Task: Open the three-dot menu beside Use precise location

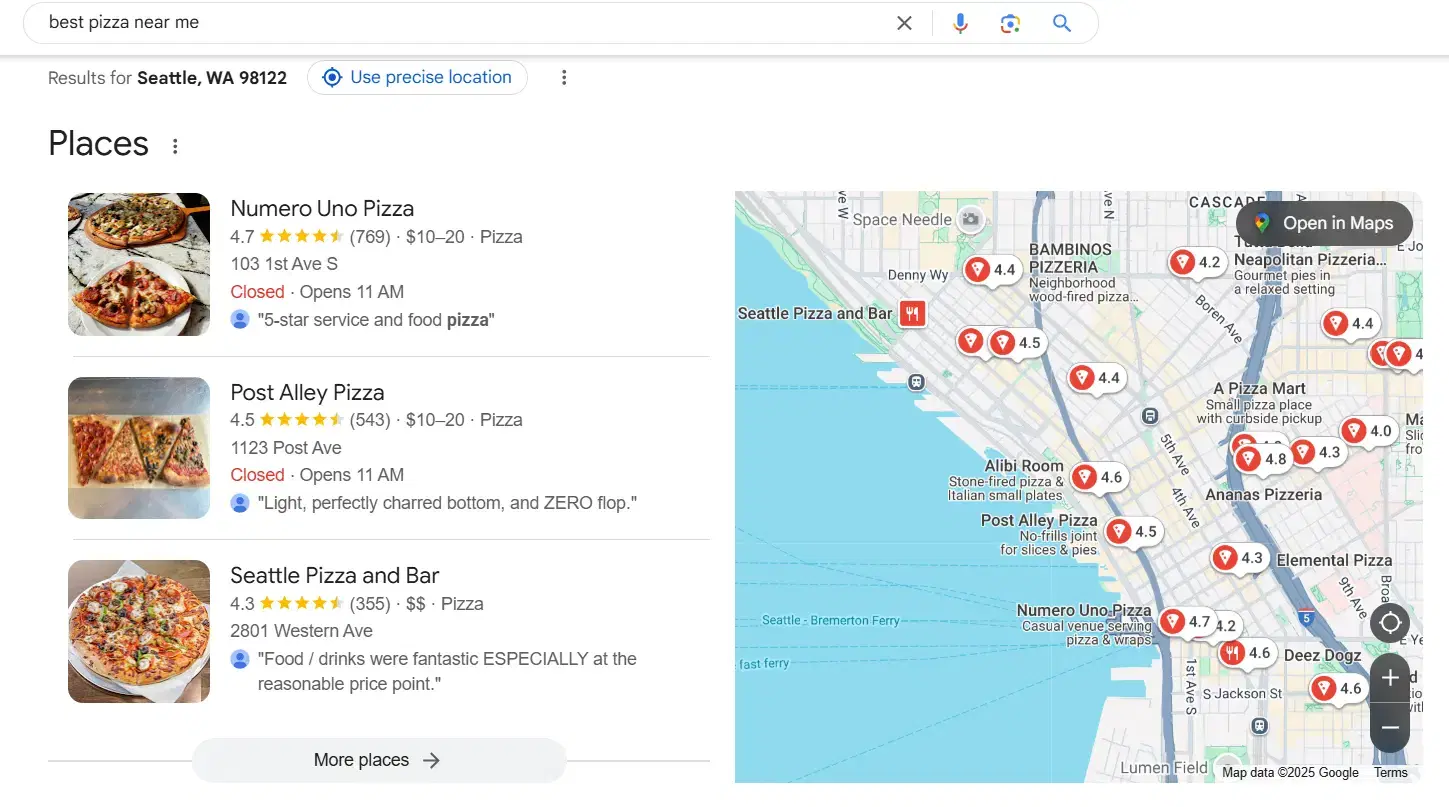Action: click(564, 77)
